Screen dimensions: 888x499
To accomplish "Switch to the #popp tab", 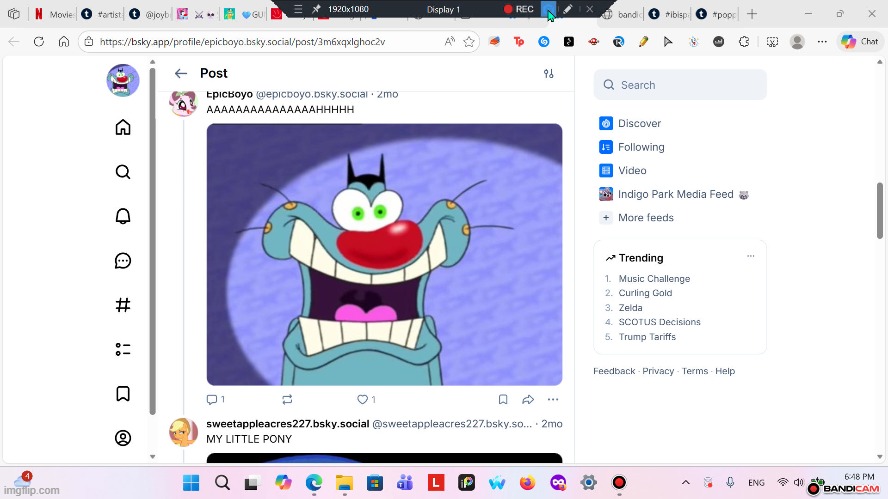I will point(716,14).
